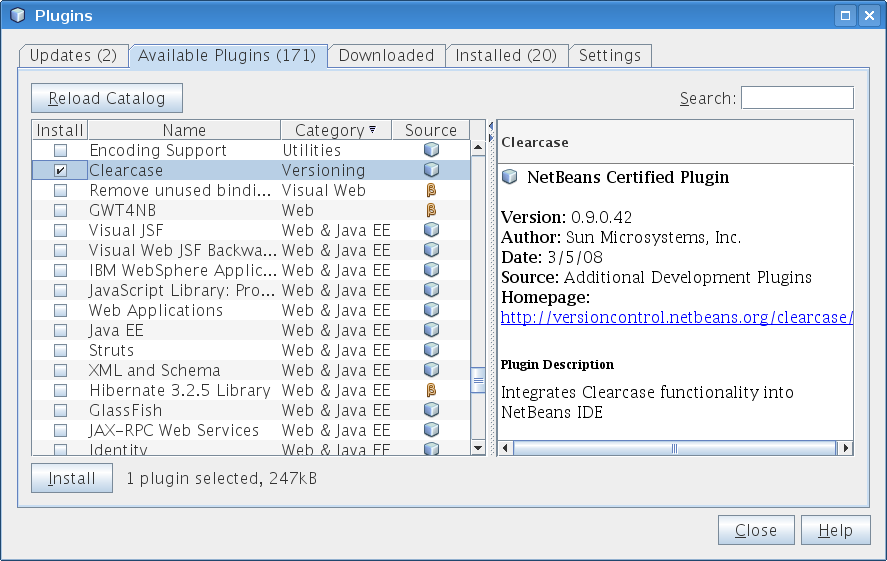
Task: Click the beta source icon for GWT4NB
Action: (431, 210)
